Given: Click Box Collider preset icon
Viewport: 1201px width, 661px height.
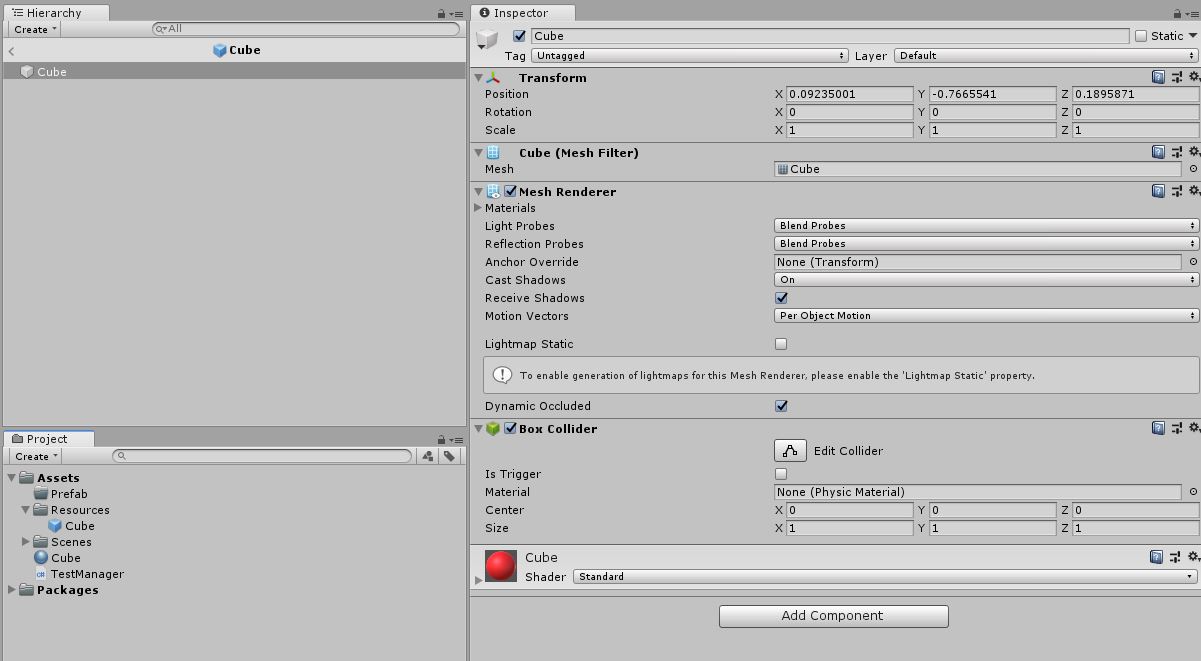Looking at the screenshot, I should click(x=1176, y=429).
